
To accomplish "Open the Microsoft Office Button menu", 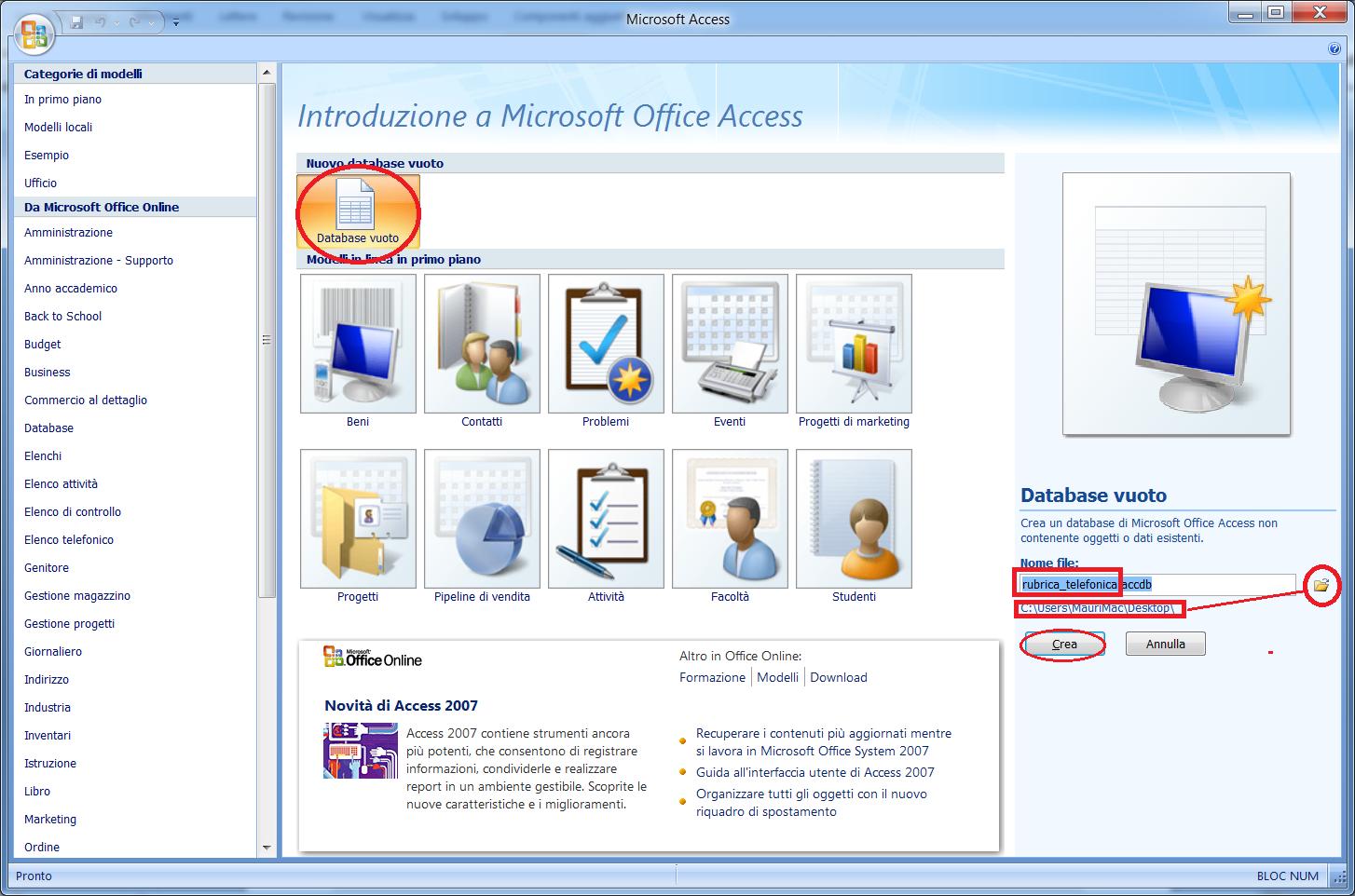I will pyautogui.click(x=34, y=33).
